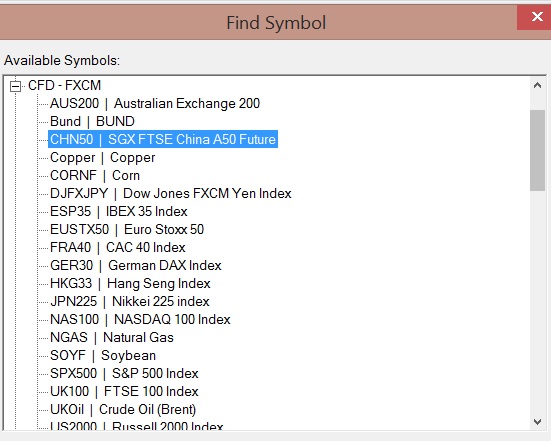Select ESP35 IBEX 35 Index
This screenshot has height=441, width=551.
click(119, 211)
